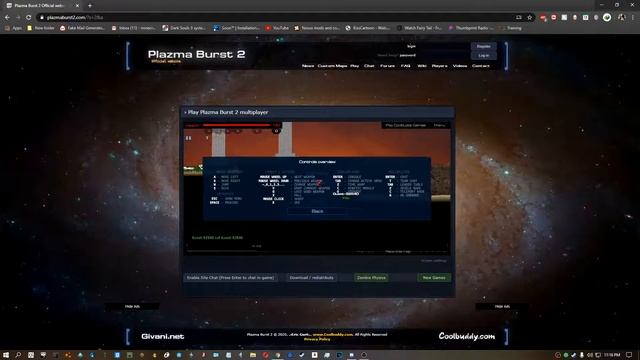Click the address bar URL
This screenshot has width=640, height=360.
75,18
